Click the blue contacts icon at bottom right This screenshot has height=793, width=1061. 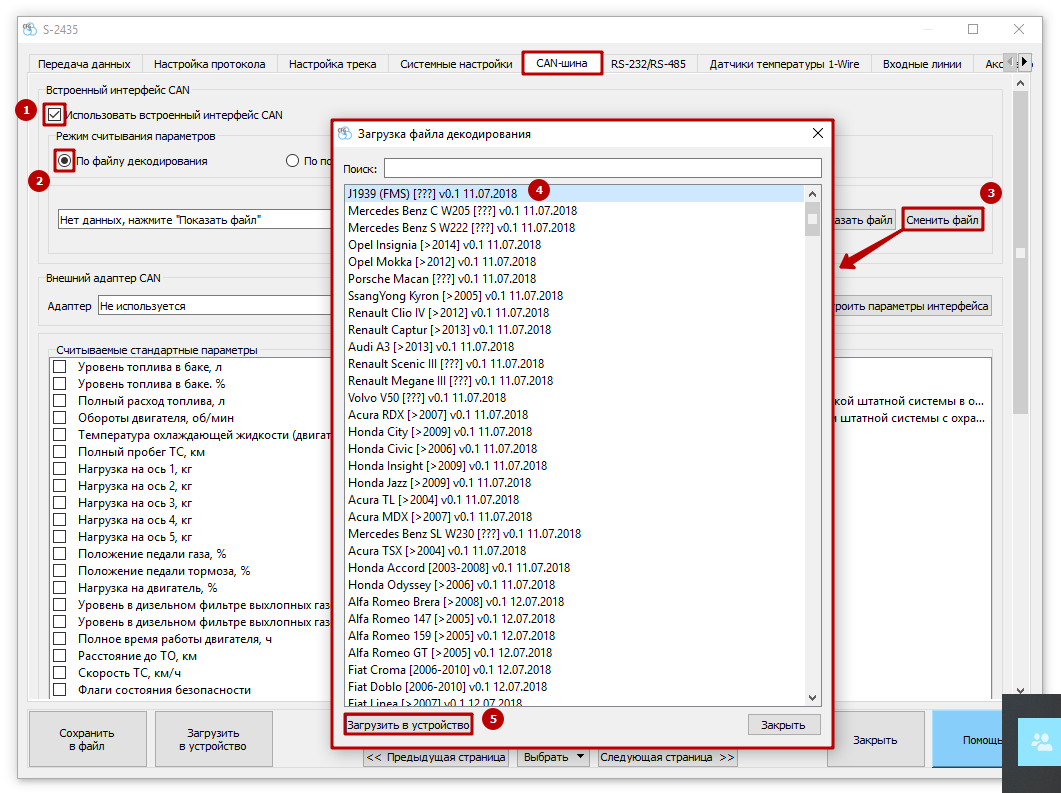click(1040, 741)
